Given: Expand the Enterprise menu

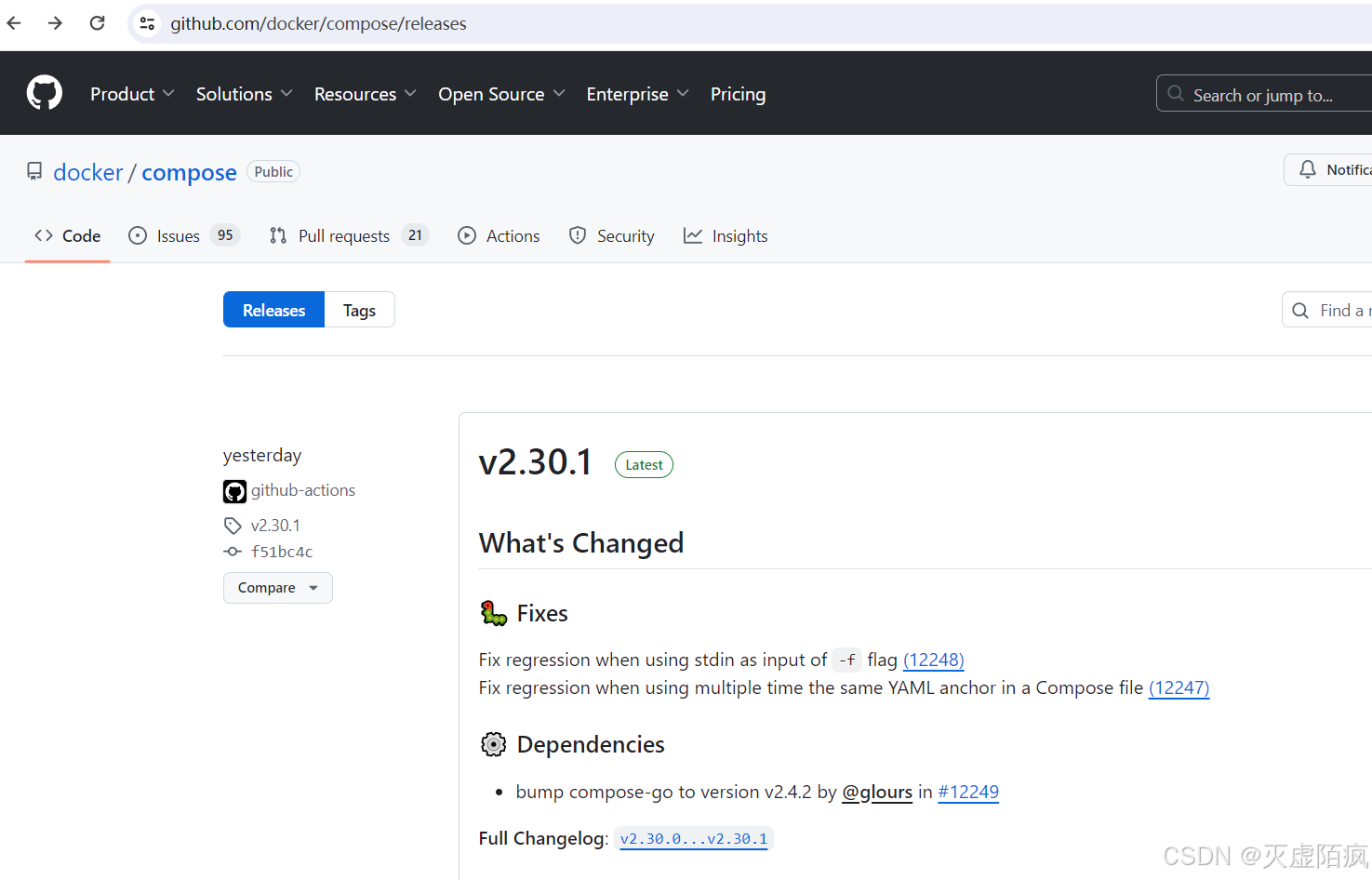Looking at the screenshot, I should click(637, 94).
